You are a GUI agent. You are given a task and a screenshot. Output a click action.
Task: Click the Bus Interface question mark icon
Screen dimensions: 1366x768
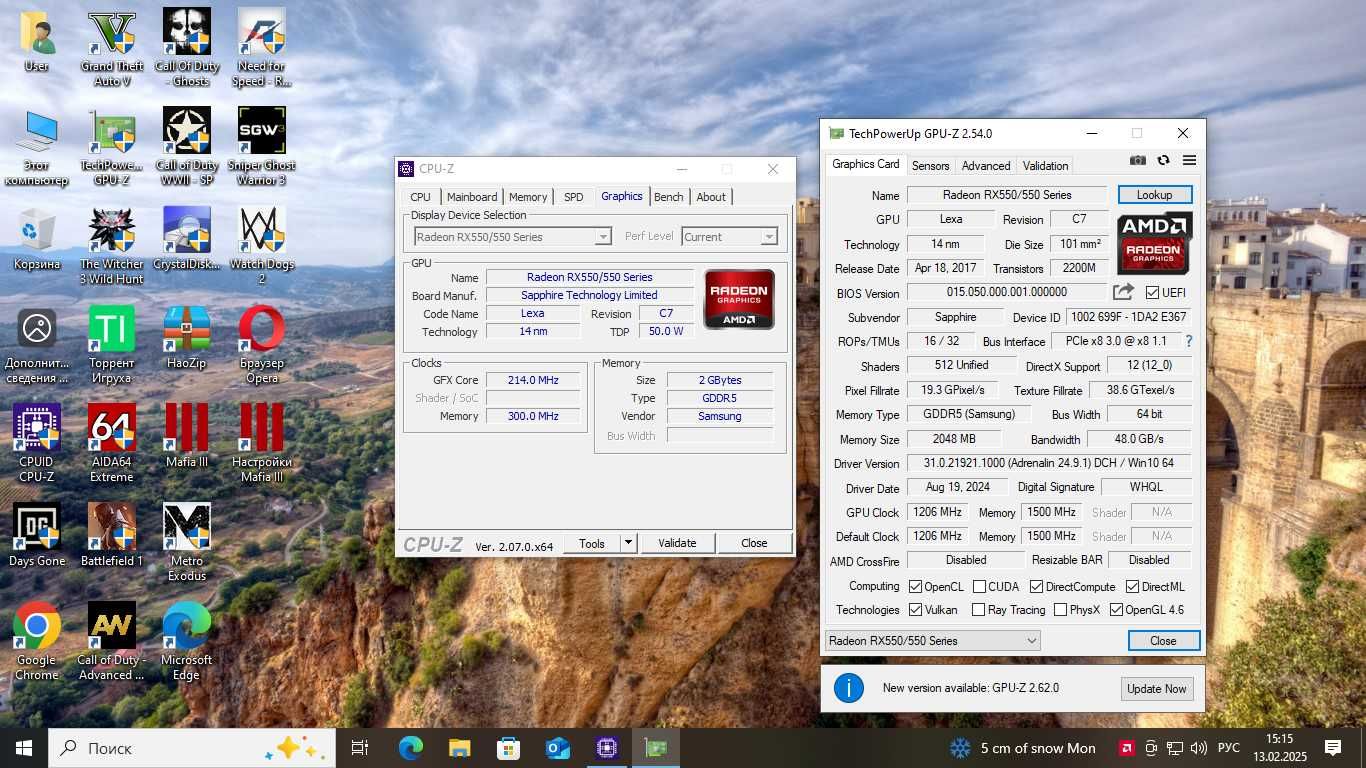(x=1189, y=341)
